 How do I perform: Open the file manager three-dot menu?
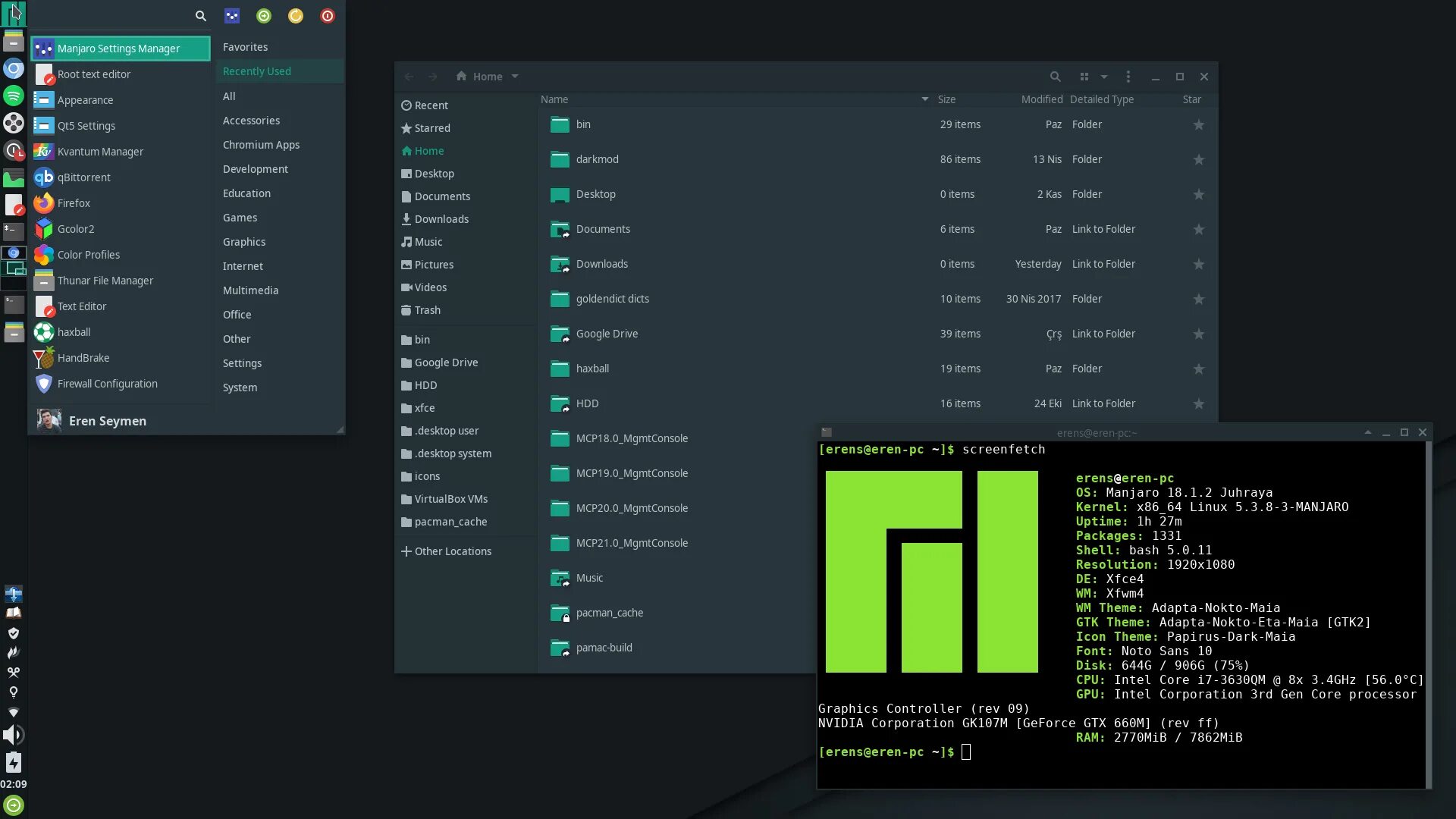(x=1128, y=77)
